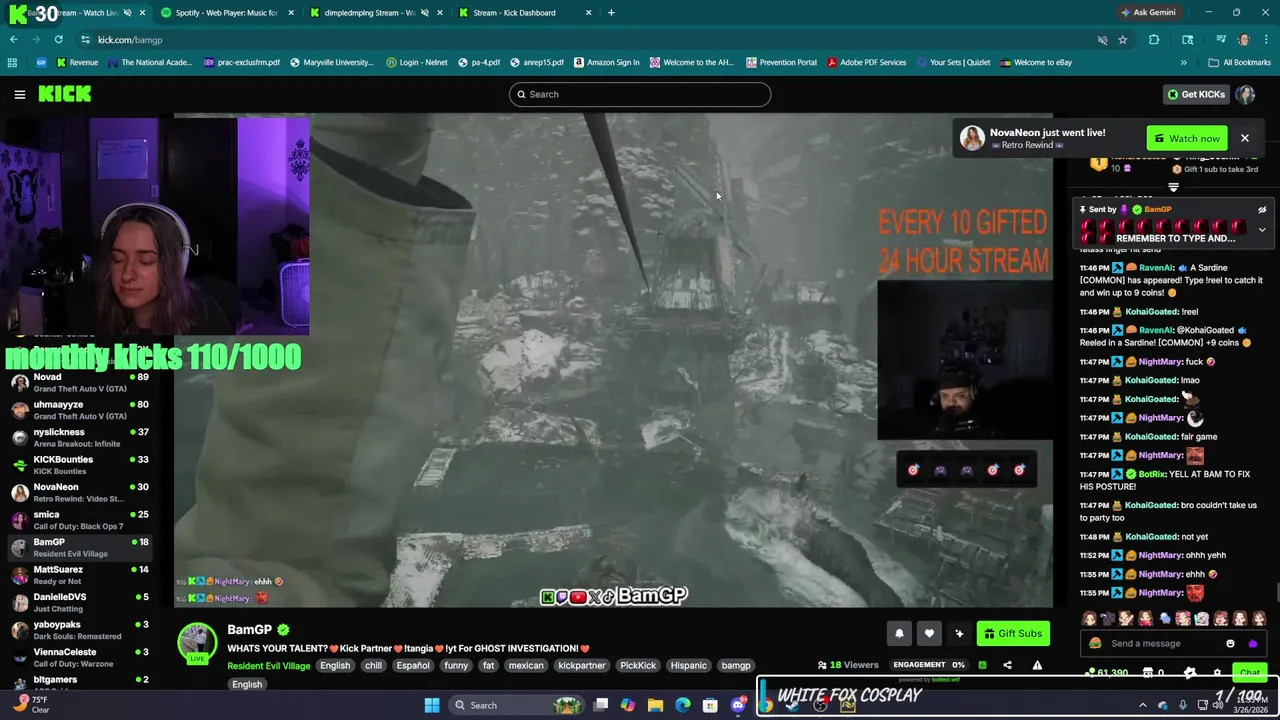
Task: Click the Gift Subs button
Action: tap(1013, 633)
